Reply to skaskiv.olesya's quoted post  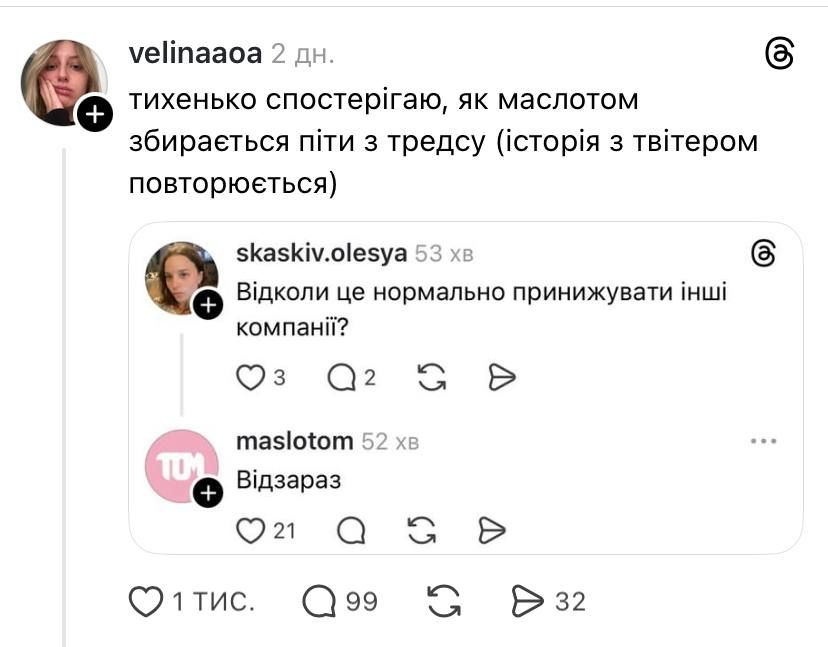342,377
